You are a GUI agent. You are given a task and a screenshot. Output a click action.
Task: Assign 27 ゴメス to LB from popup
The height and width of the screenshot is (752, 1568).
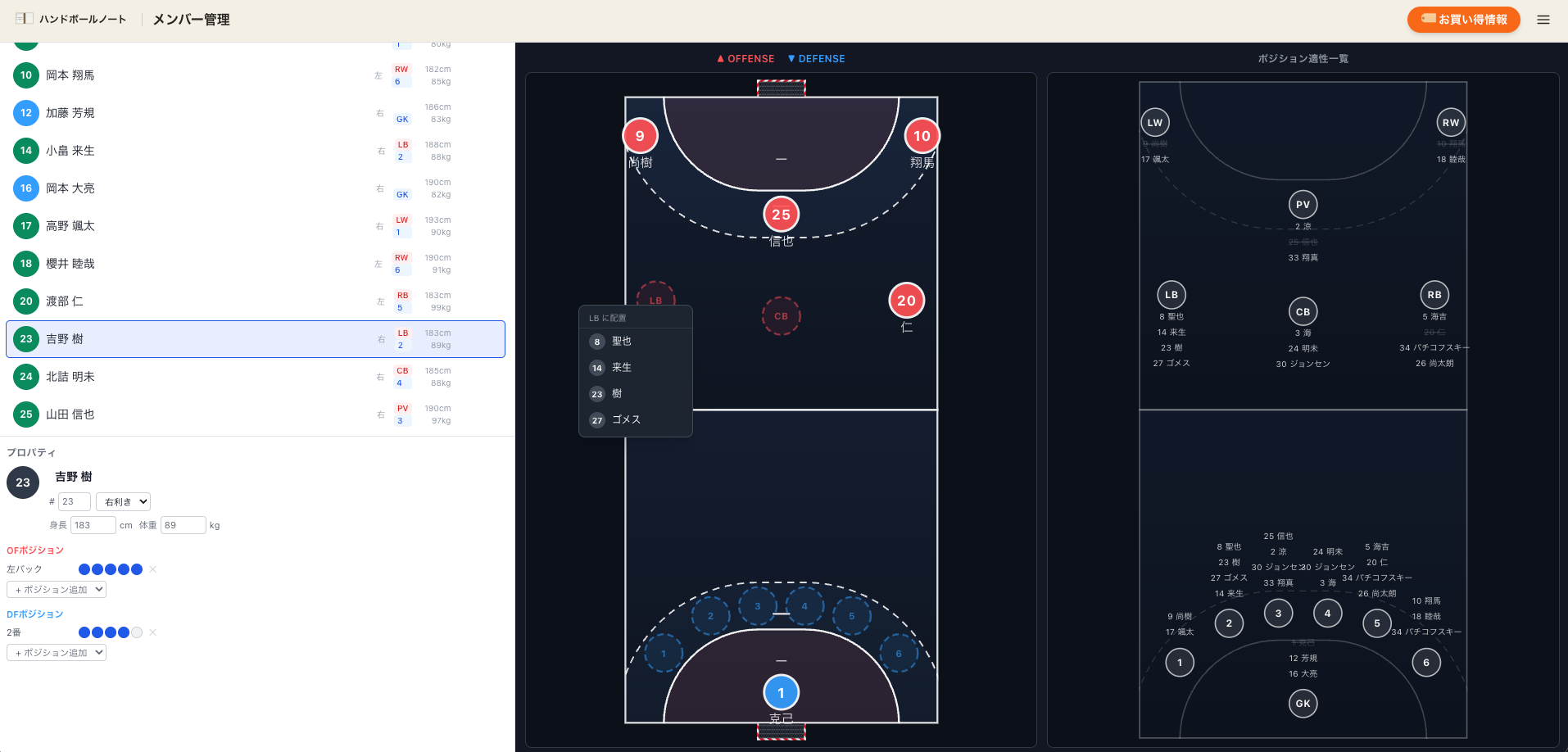pos(636,419)
